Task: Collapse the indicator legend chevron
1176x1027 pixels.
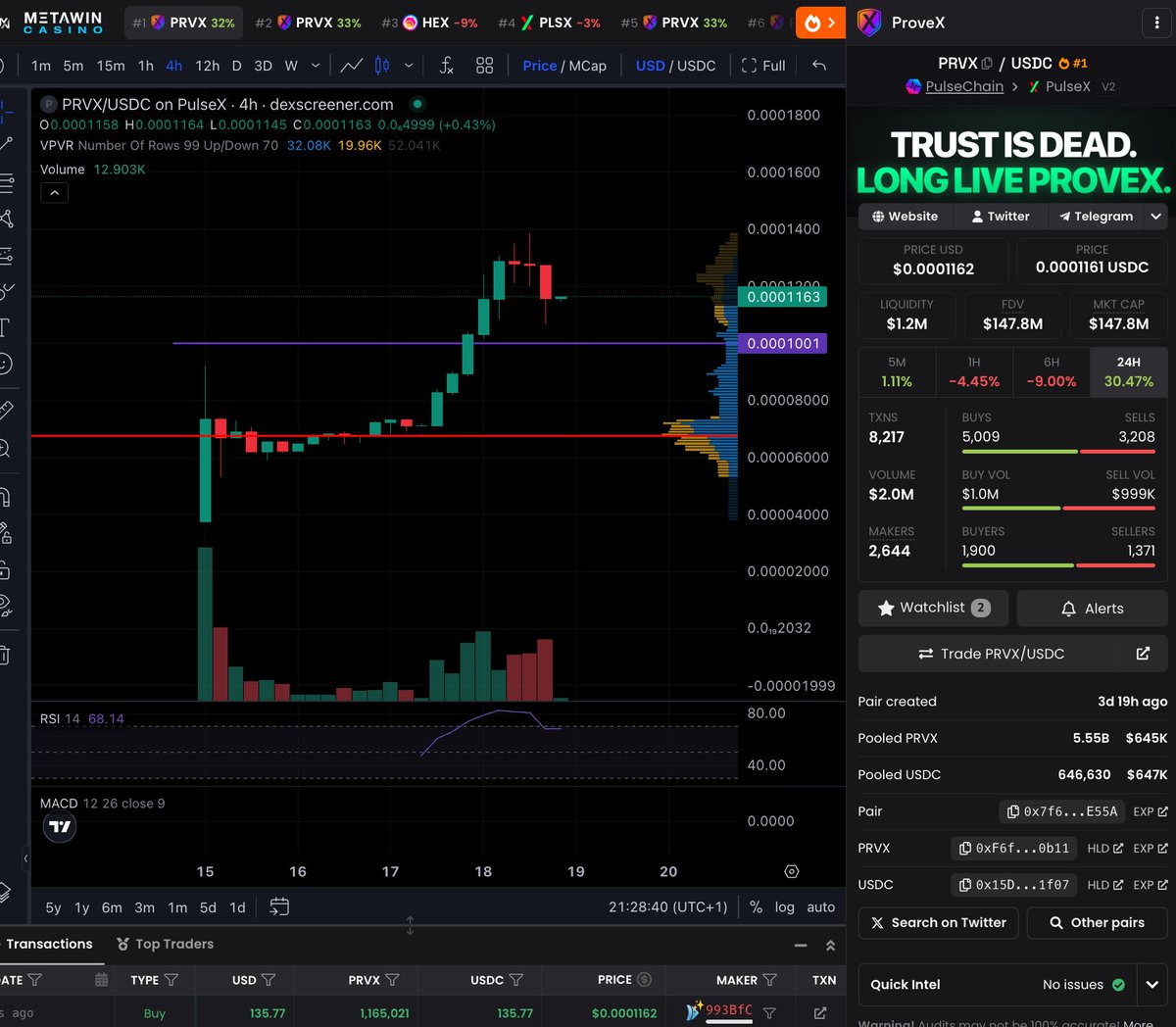Action: (55, 193)
